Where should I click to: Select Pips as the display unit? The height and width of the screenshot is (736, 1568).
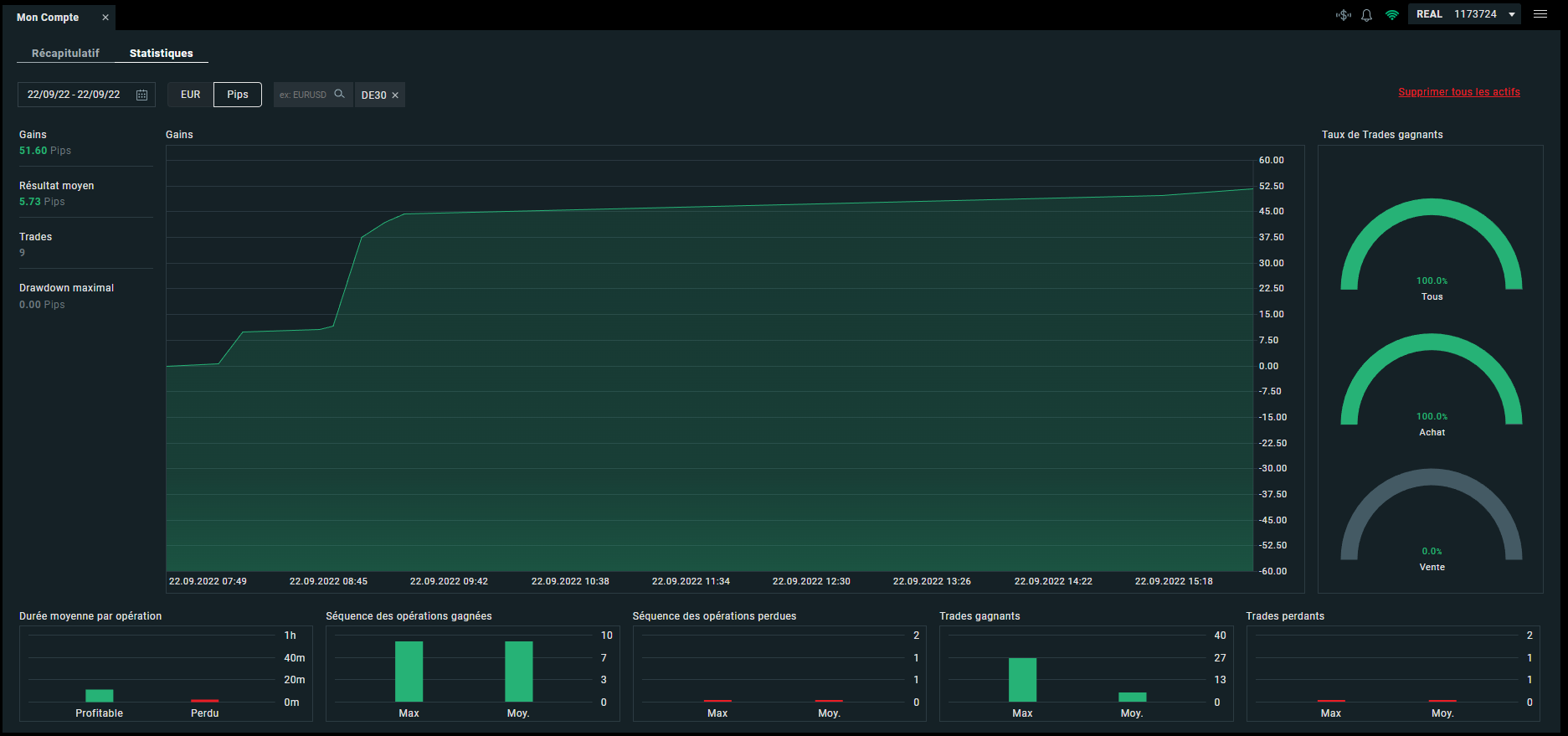pyautogui.click(x=238, y=95)
